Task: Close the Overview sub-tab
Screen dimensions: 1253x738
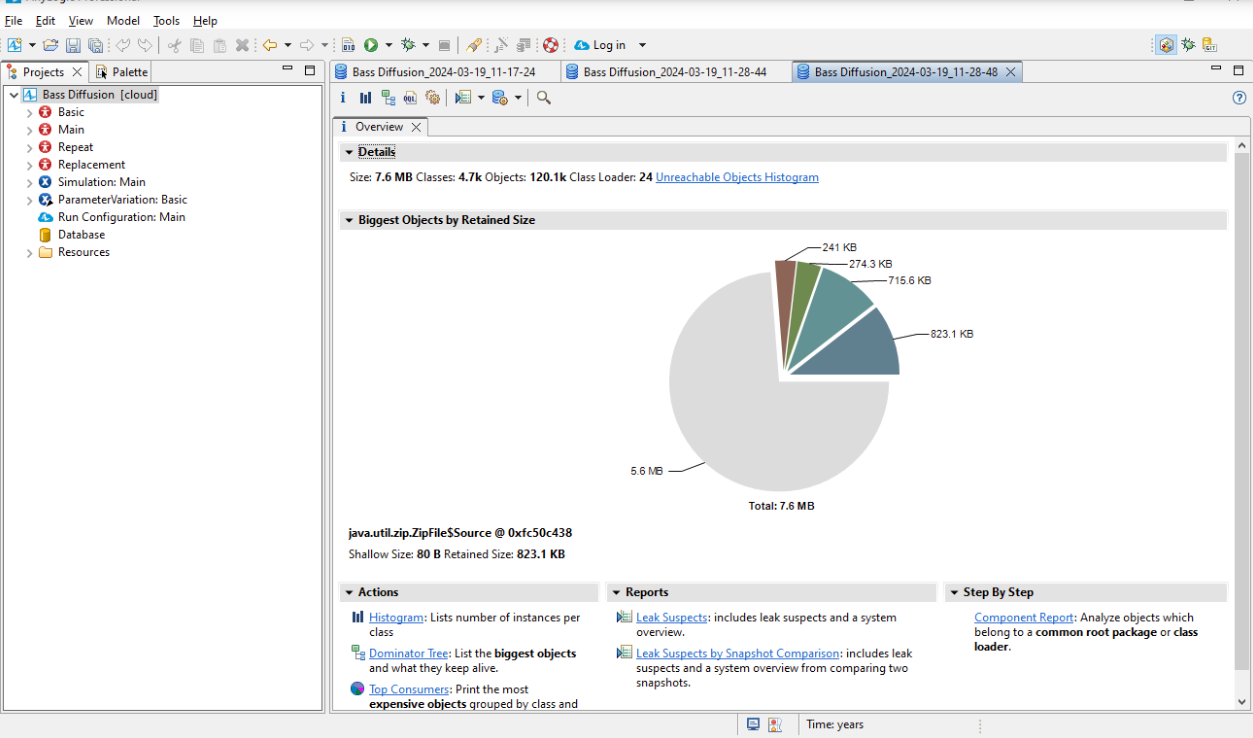Action: coord(416,127)
